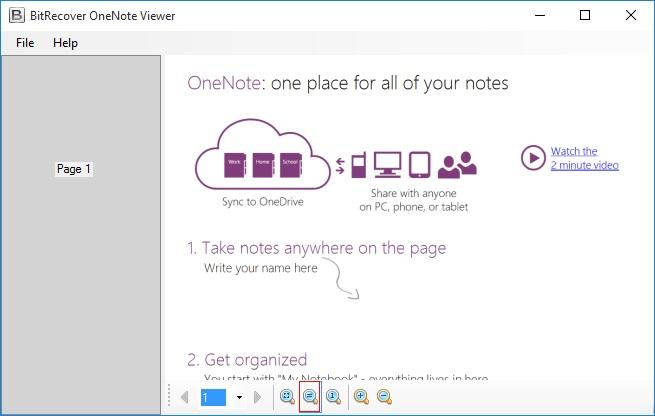Click the fit whole page zoom icon
Viewport: 655px width, 416px height.
click(x=287, y=396)
